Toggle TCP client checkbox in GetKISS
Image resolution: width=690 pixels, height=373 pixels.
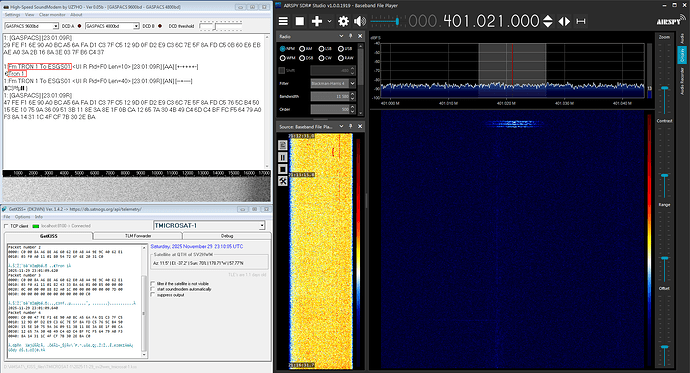coord(6,226)
